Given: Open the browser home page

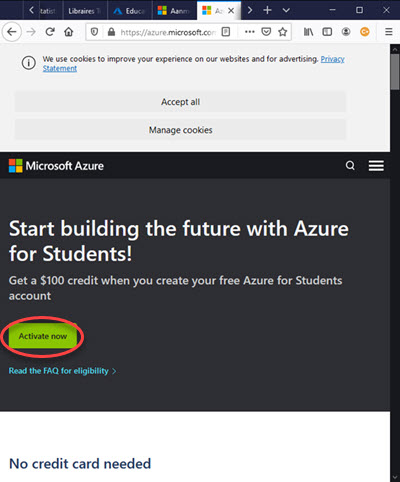Looking at the screenshot, I should point(69,32).
